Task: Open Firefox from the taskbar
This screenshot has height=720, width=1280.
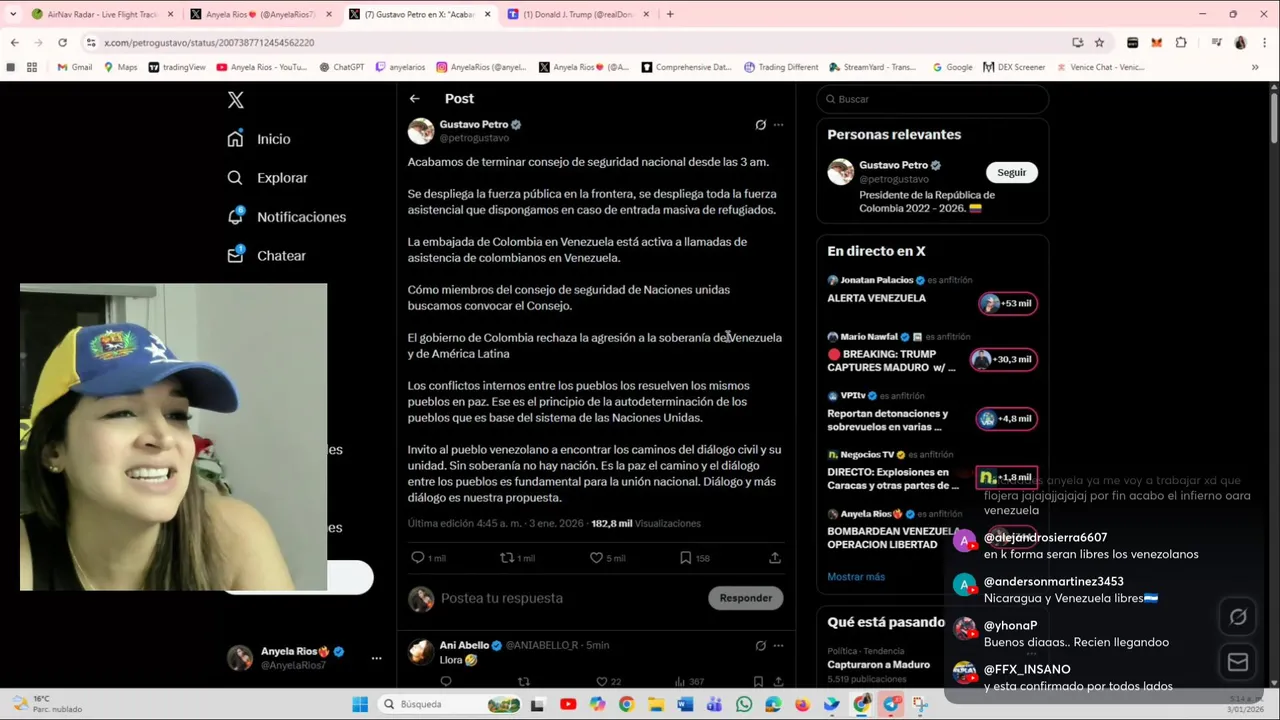Action: [x=802, y=704]
